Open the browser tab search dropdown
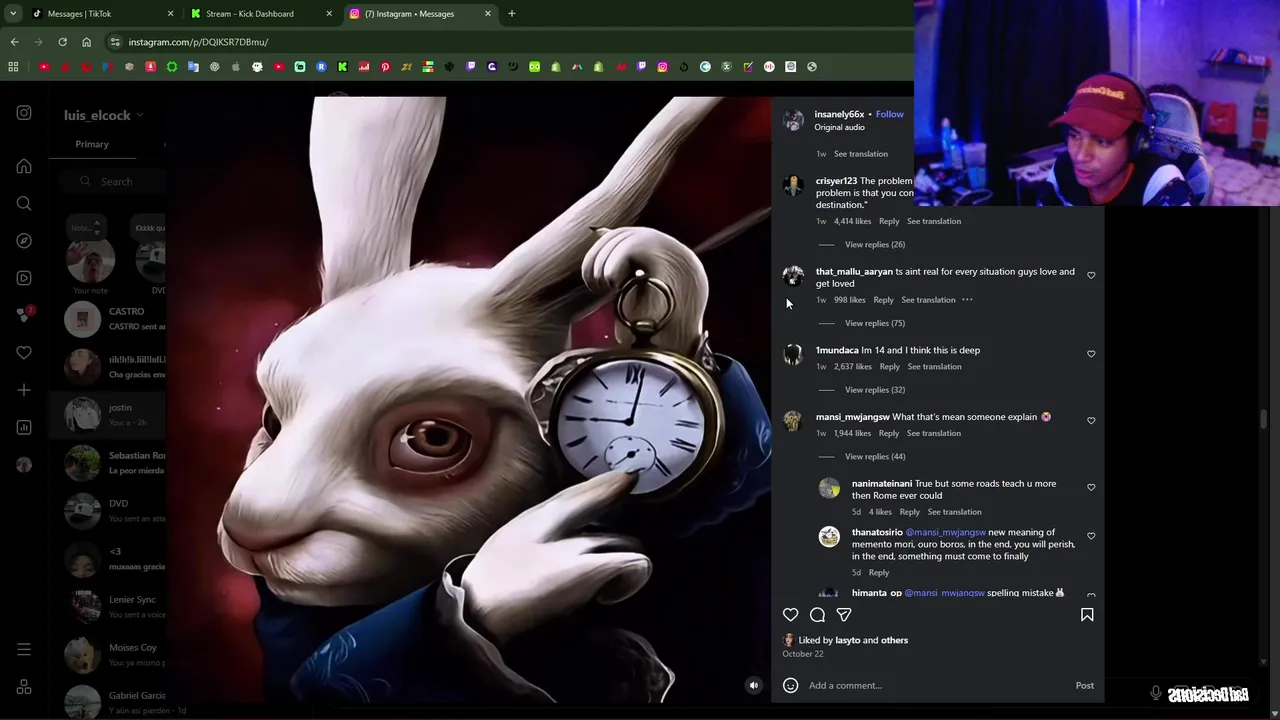Image resolution: width=1280 pixels, height=720 pixels. coord(13,14)
